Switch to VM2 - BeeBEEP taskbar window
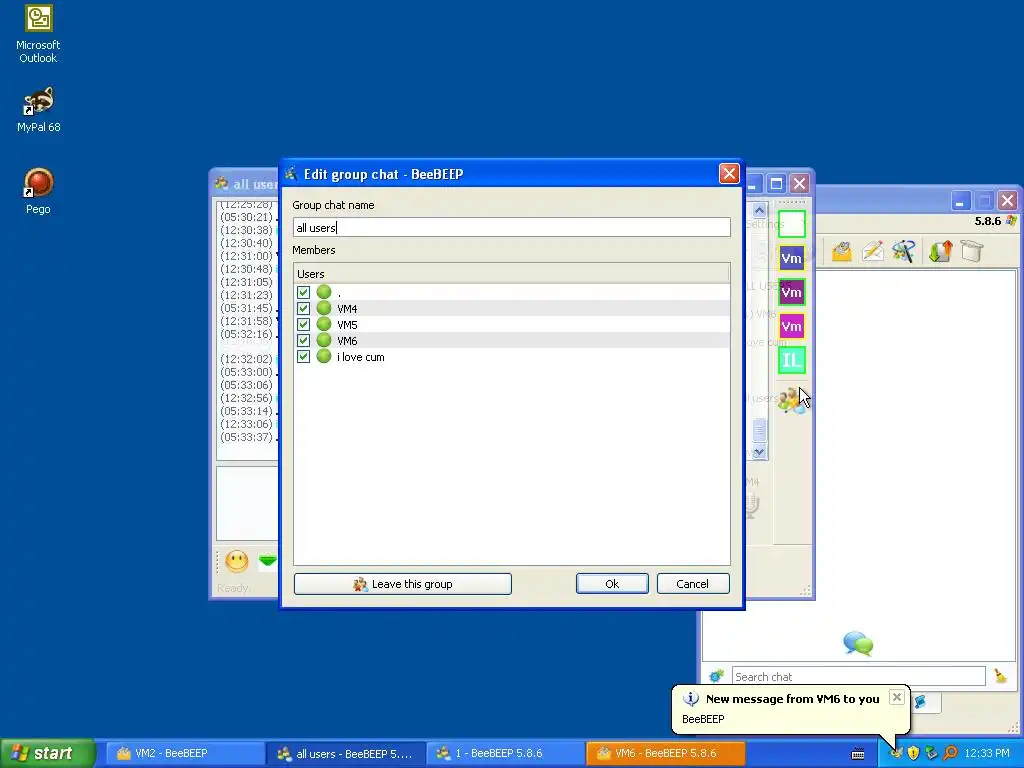This screenshot has width=1024, height=768. click(184, 753)
